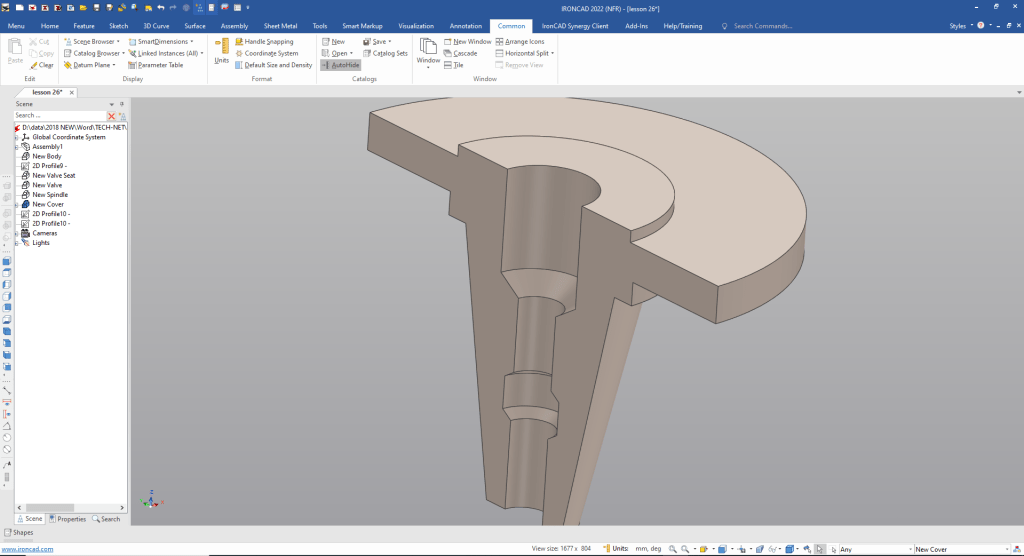
Task: Click the Arrange Icons button
Action: (524, 42)
